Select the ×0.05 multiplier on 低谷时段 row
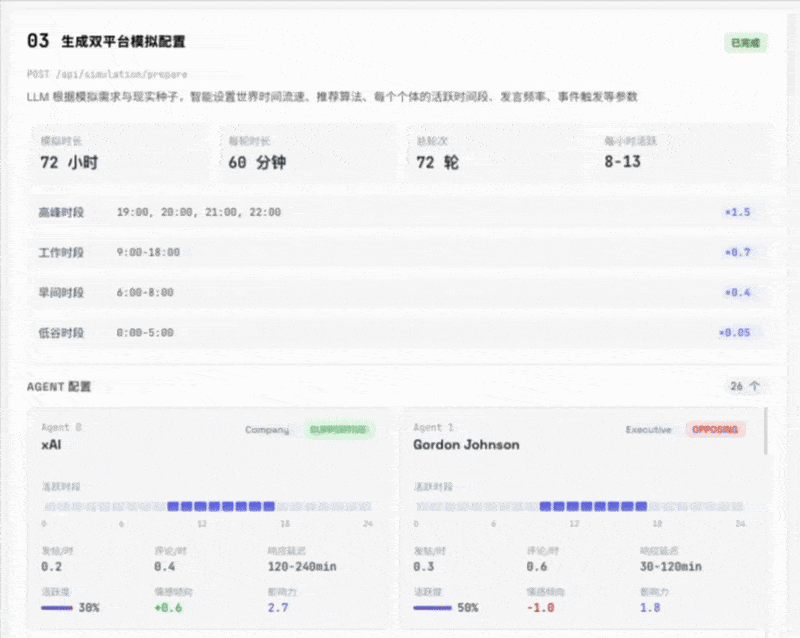This screenshot has height=638, width=800. (x=737, y=331)
